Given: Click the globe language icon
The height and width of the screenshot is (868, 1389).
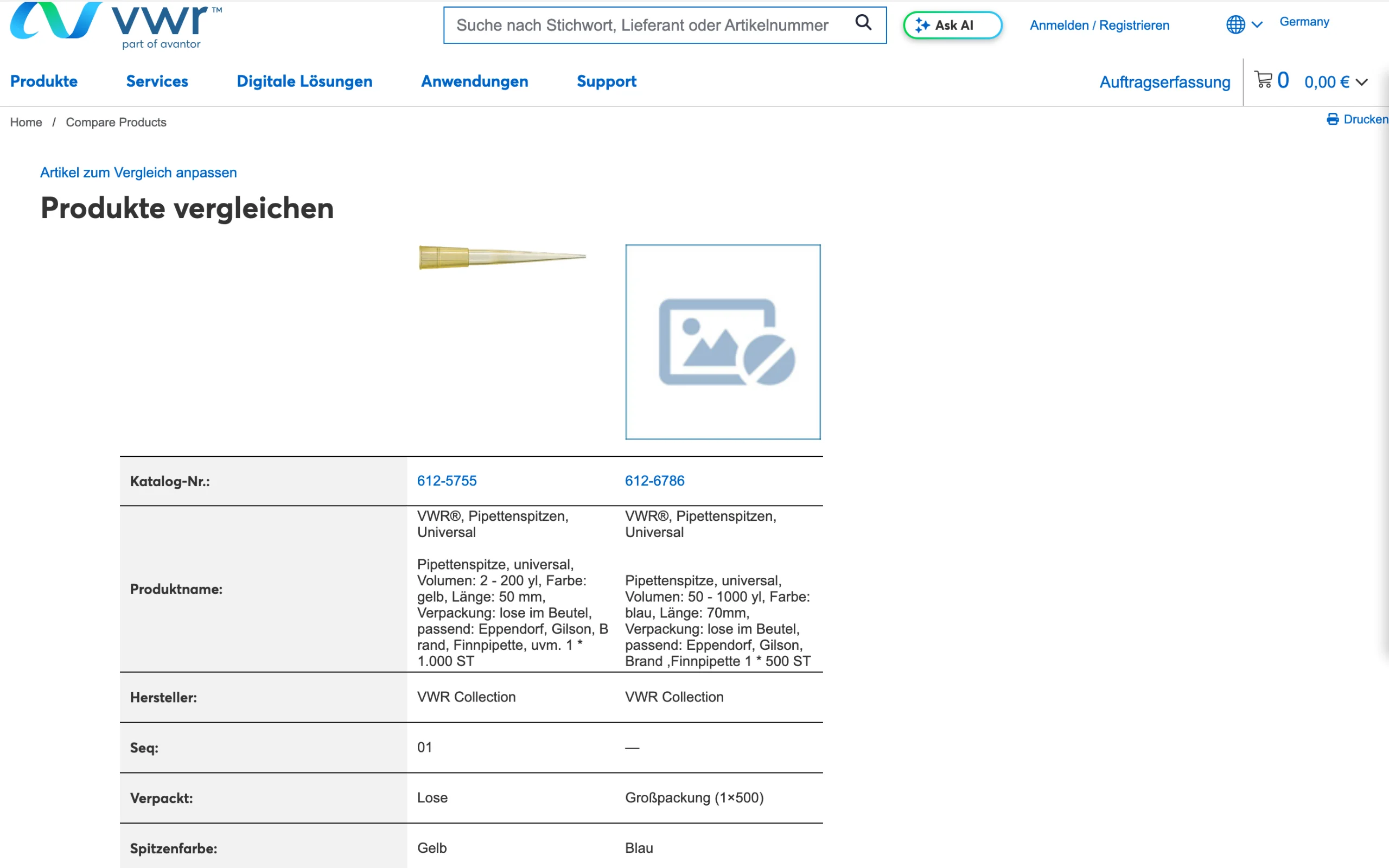Looking at the screenshot, I should pyautogui.click(x=1235, y=25).
